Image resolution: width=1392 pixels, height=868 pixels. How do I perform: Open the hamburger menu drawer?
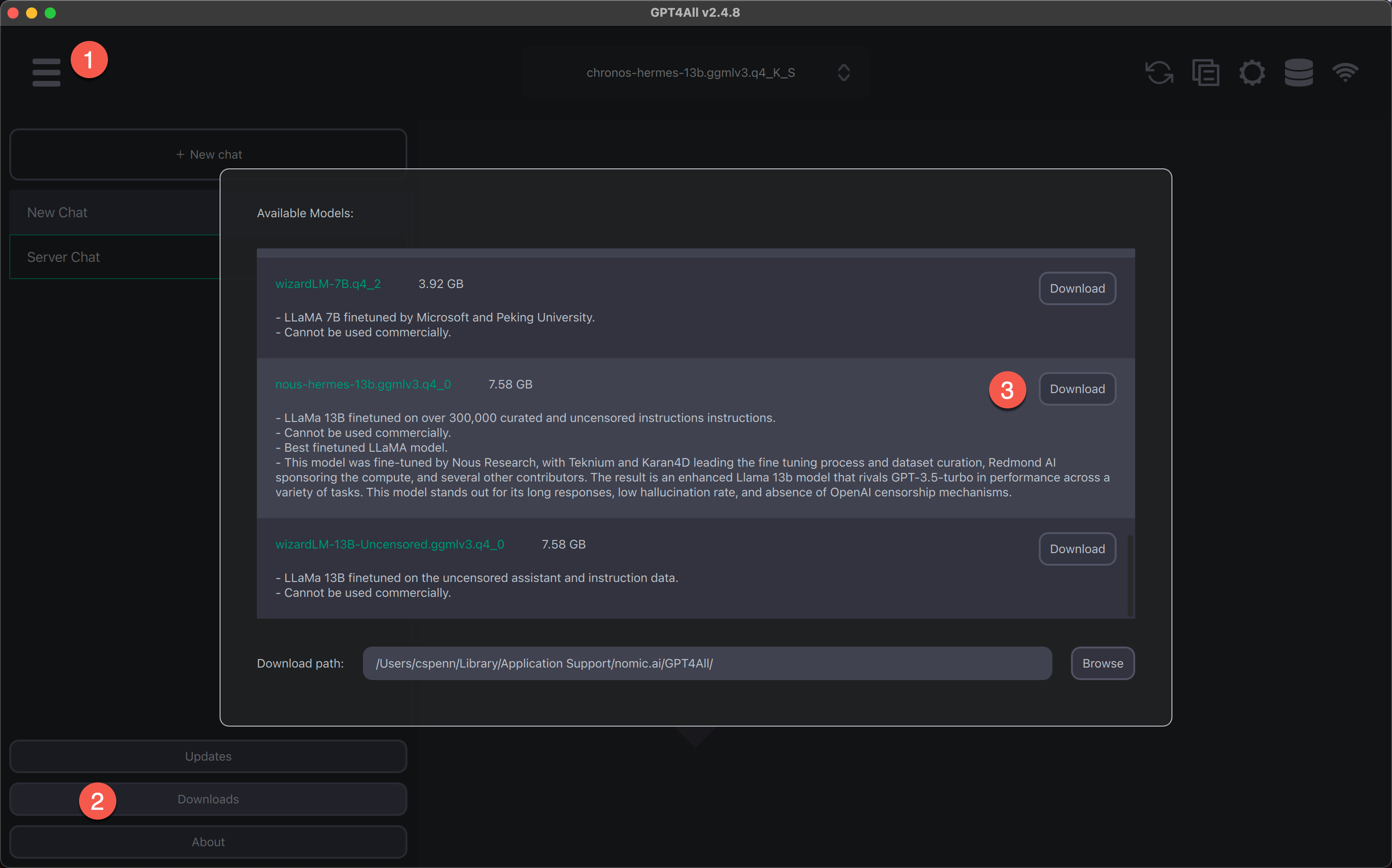coord(47,73)
